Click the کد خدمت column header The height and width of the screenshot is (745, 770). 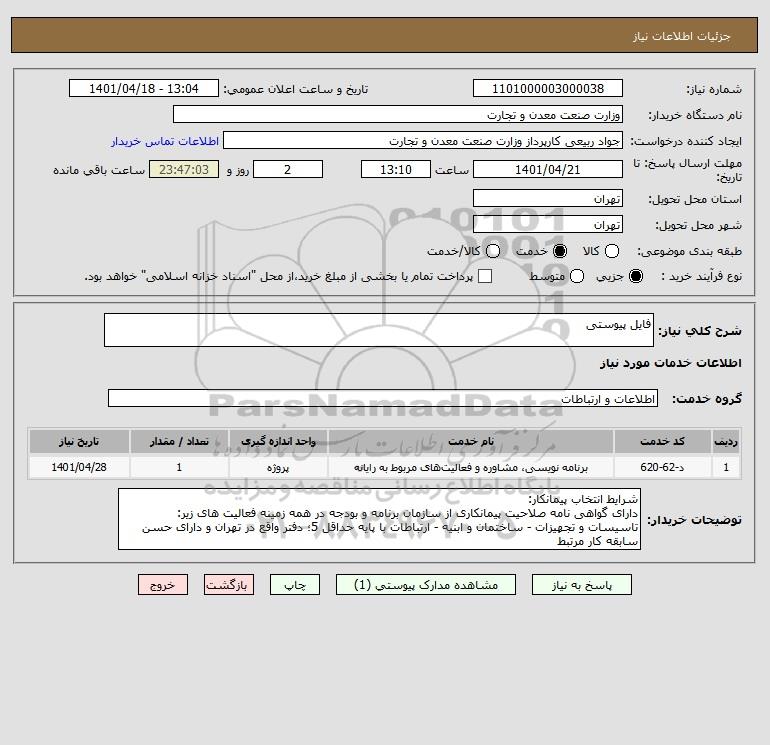pos(662,441)
